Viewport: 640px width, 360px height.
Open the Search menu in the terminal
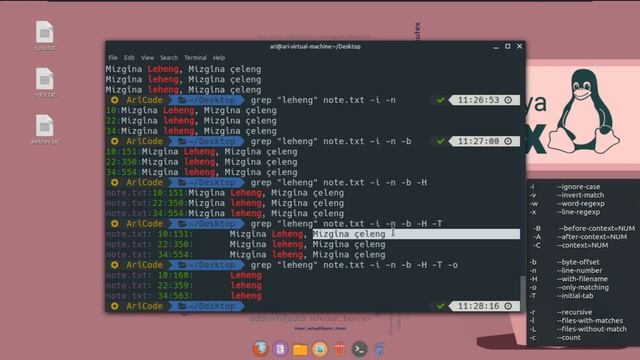click(x=169, y=58)
